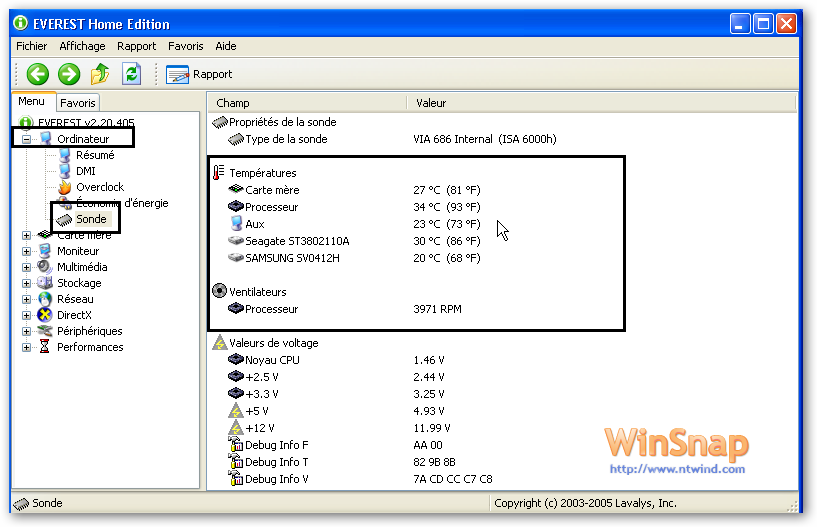
Task: Click the Moniteur monitor icon
Action: coord(45,251)
